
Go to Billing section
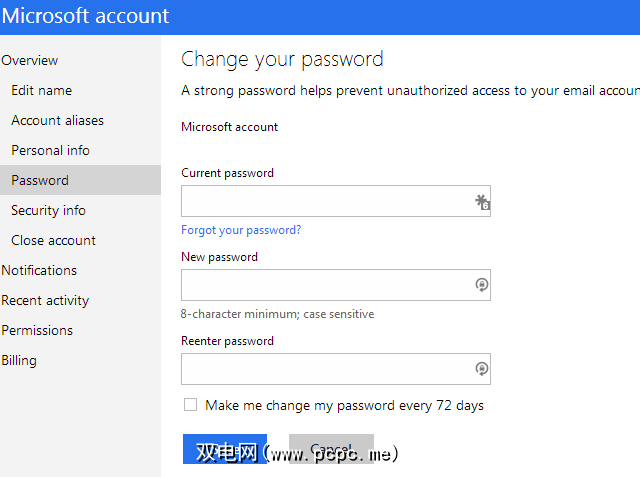[x=19, y=360]
